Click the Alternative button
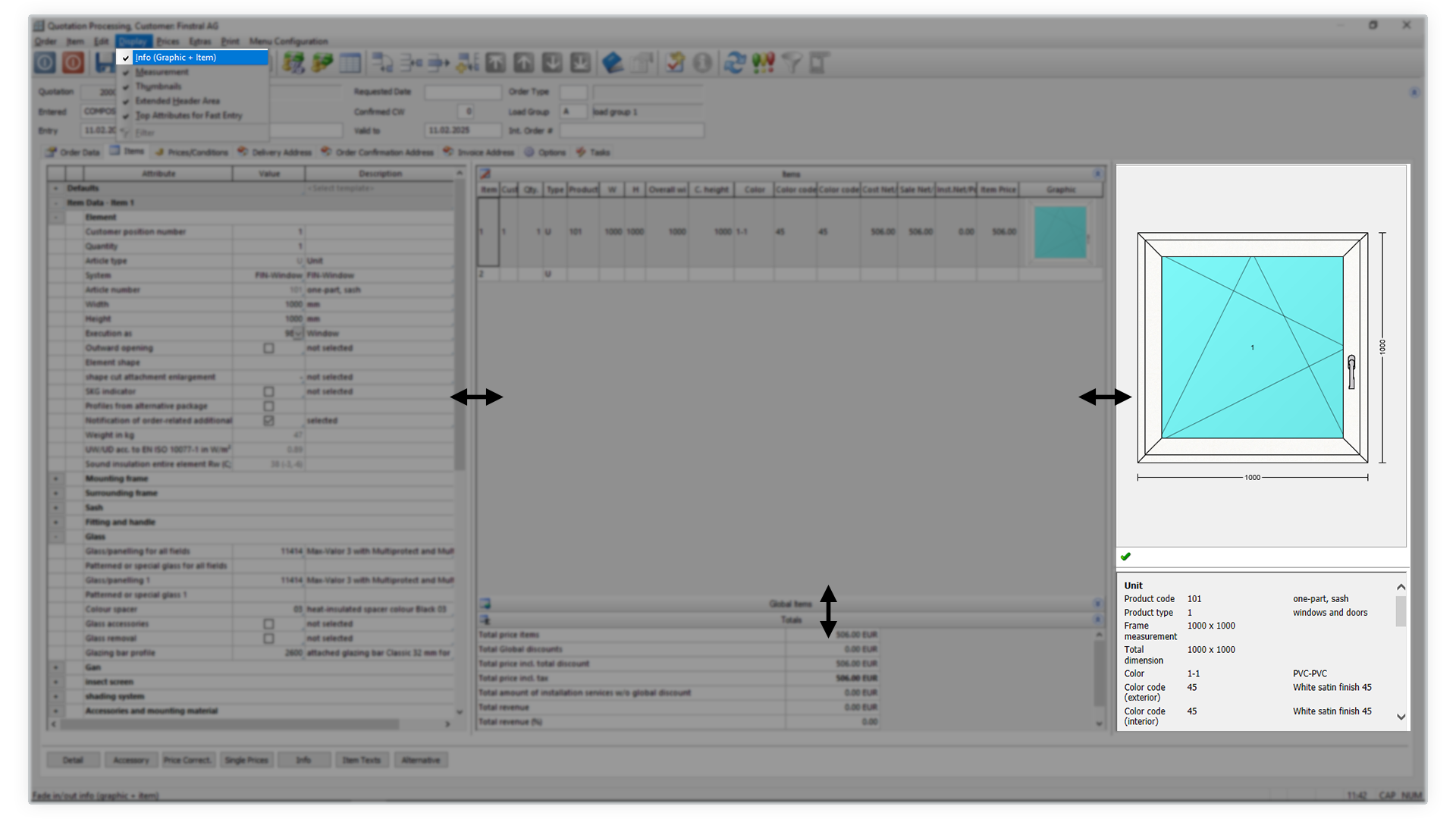Screen dimensions: 1456x819 tap(421, 760)
